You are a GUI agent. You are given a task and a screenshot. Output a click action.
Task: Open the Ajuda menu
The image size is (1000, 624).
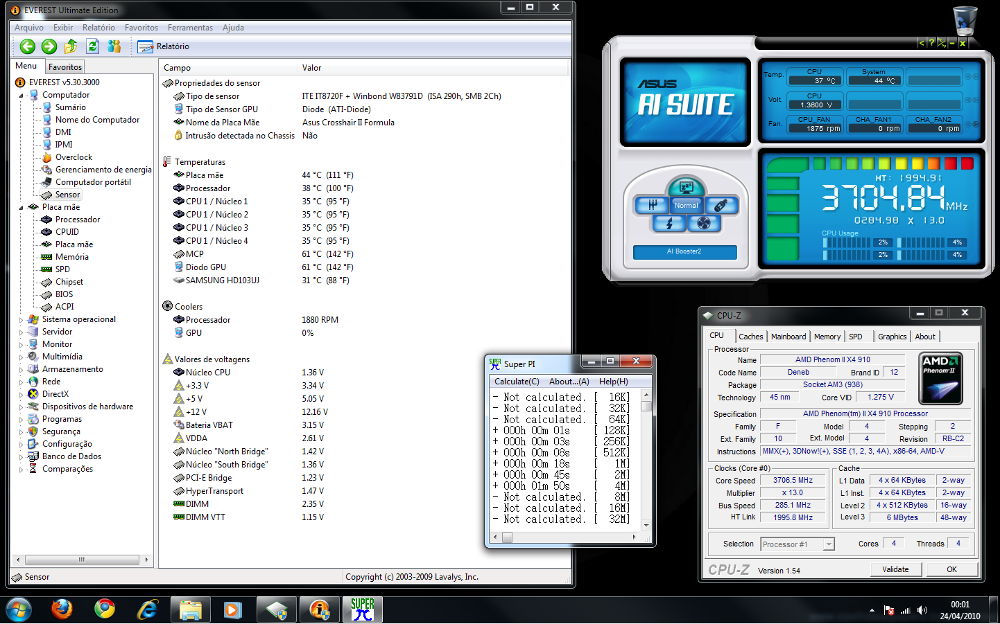[233, 27]
